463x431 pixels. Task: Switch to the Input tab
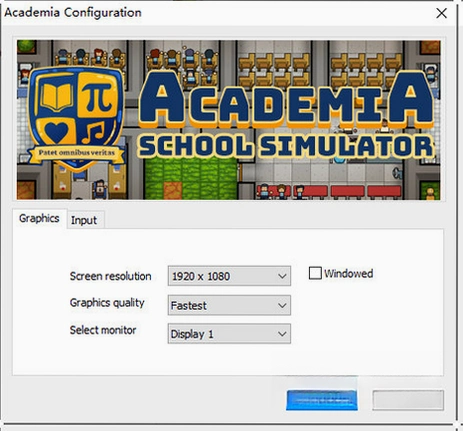pos(84,220)
